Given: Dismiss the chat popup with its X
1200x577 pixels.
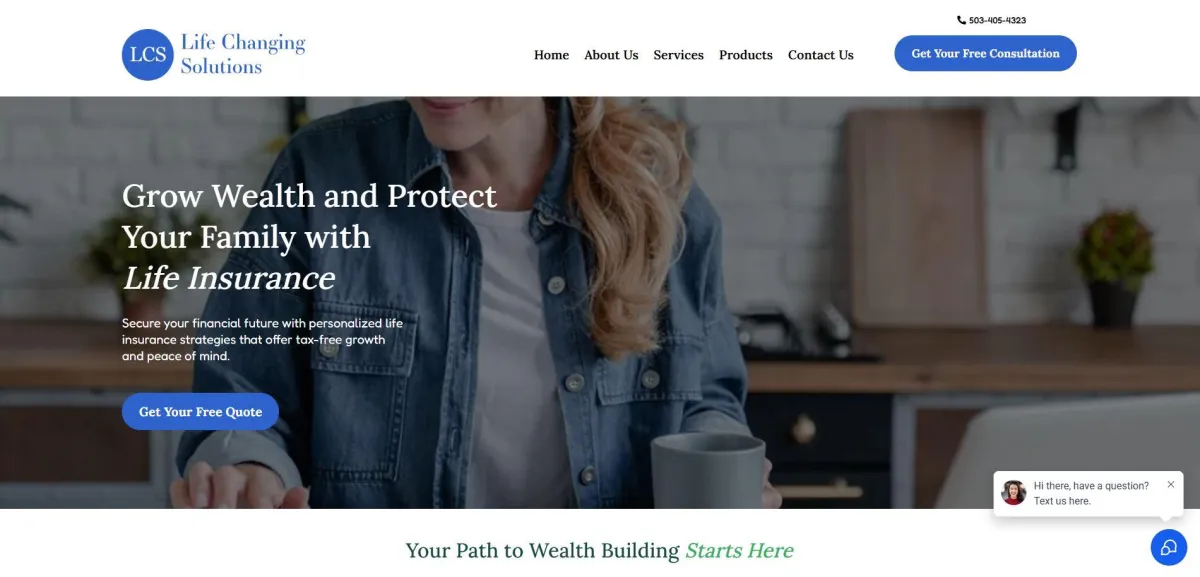Looking at the screenshot, I should 1171,484.
